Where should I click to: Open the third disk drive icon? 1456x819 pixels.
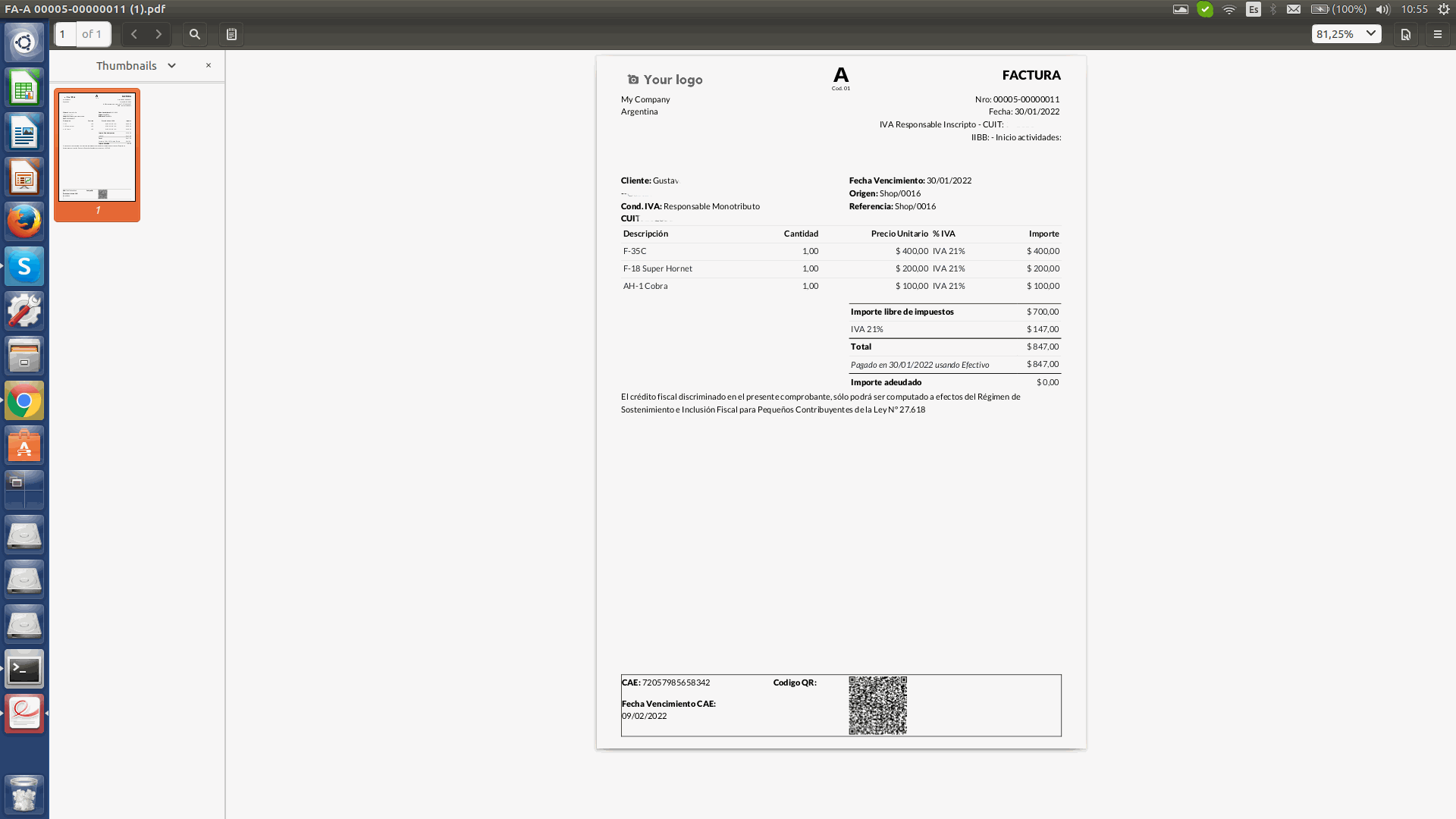[24, 624]
